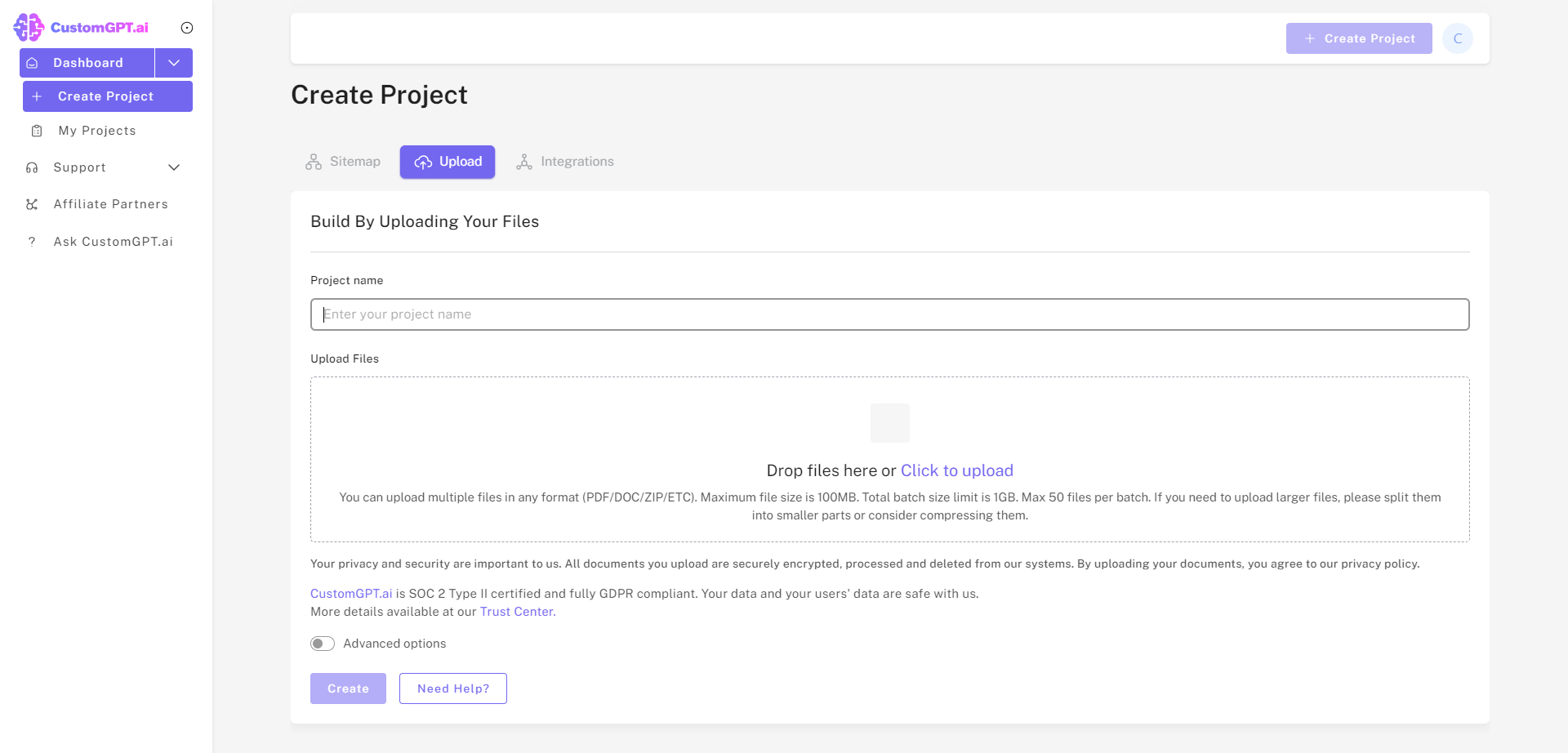Click the upload placeholder icon in drop zone
Image resolution: width=1568 pixels, height=753 pixels.
tap(889, 423)
